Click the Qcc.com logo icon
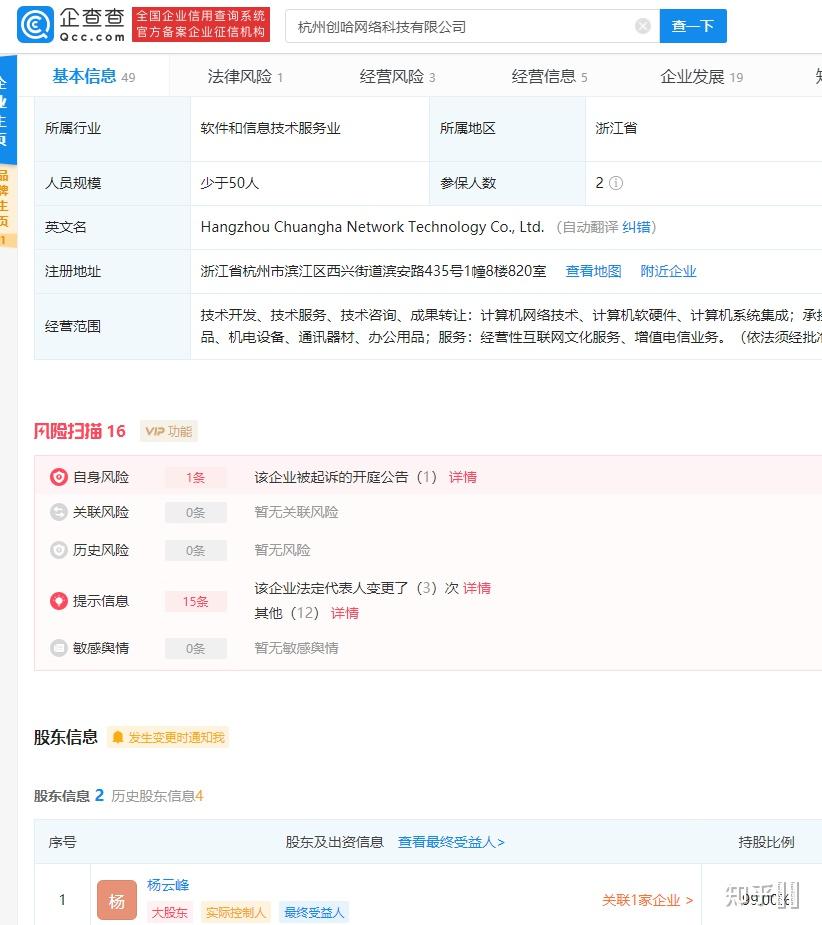Image resolution: width=822 pixels, height=925 pixels. pyautogui.click(x=35, y=25)
